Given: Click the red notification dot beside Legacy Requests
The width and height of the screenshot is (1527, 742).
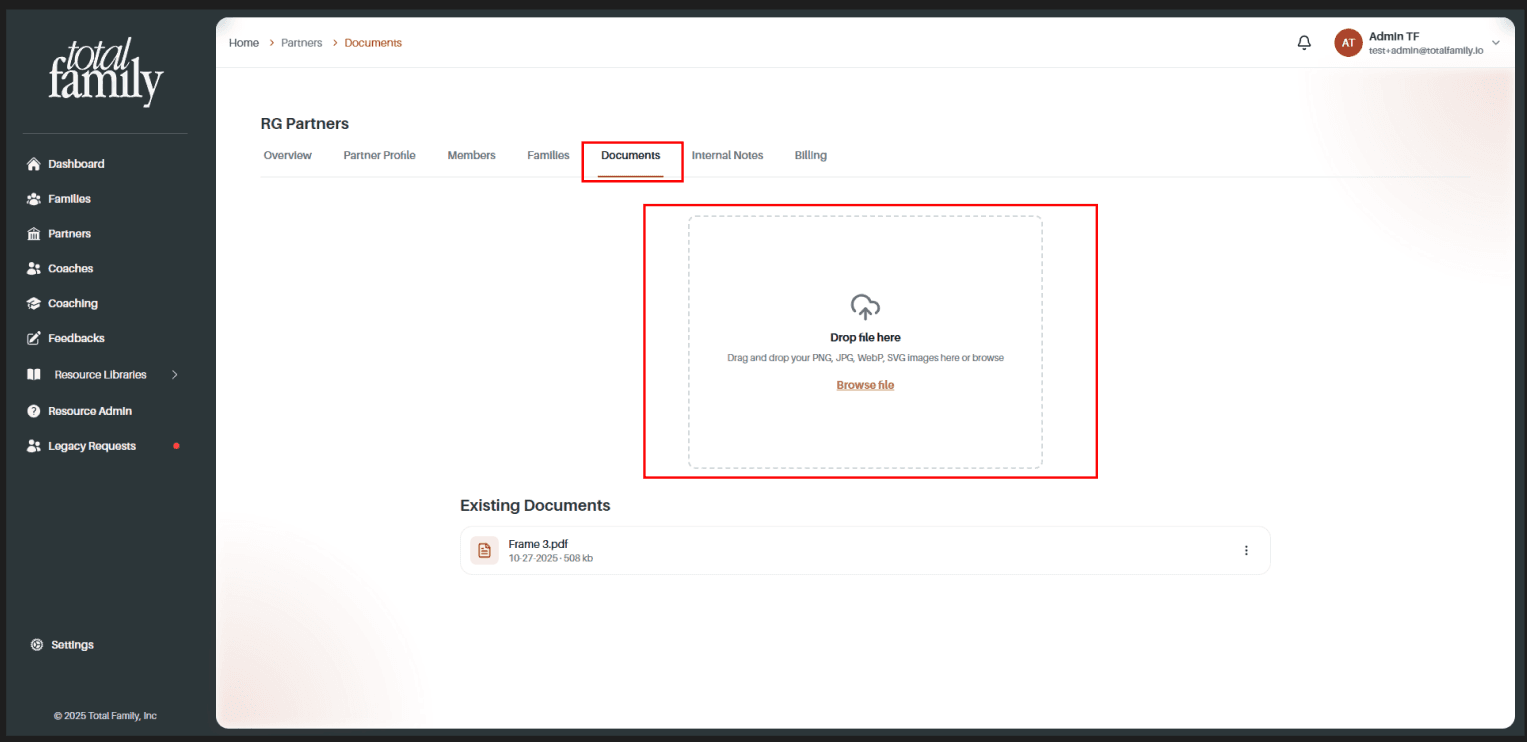Looking at the screenshot, I should 177,446.
